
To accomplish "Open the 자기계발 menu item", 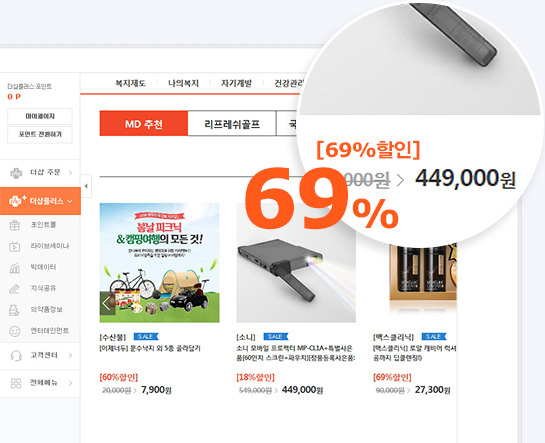I will point(236,83).
